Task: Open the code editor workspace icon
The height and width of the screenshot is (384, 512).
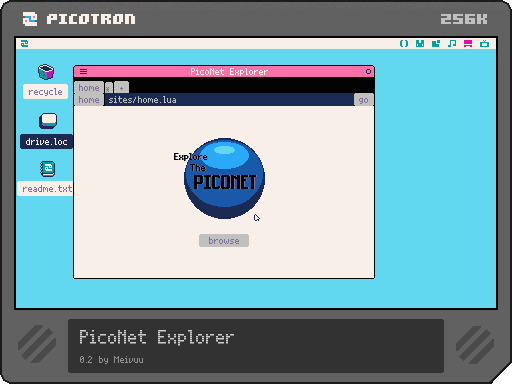Action: [x=404, y=43]
